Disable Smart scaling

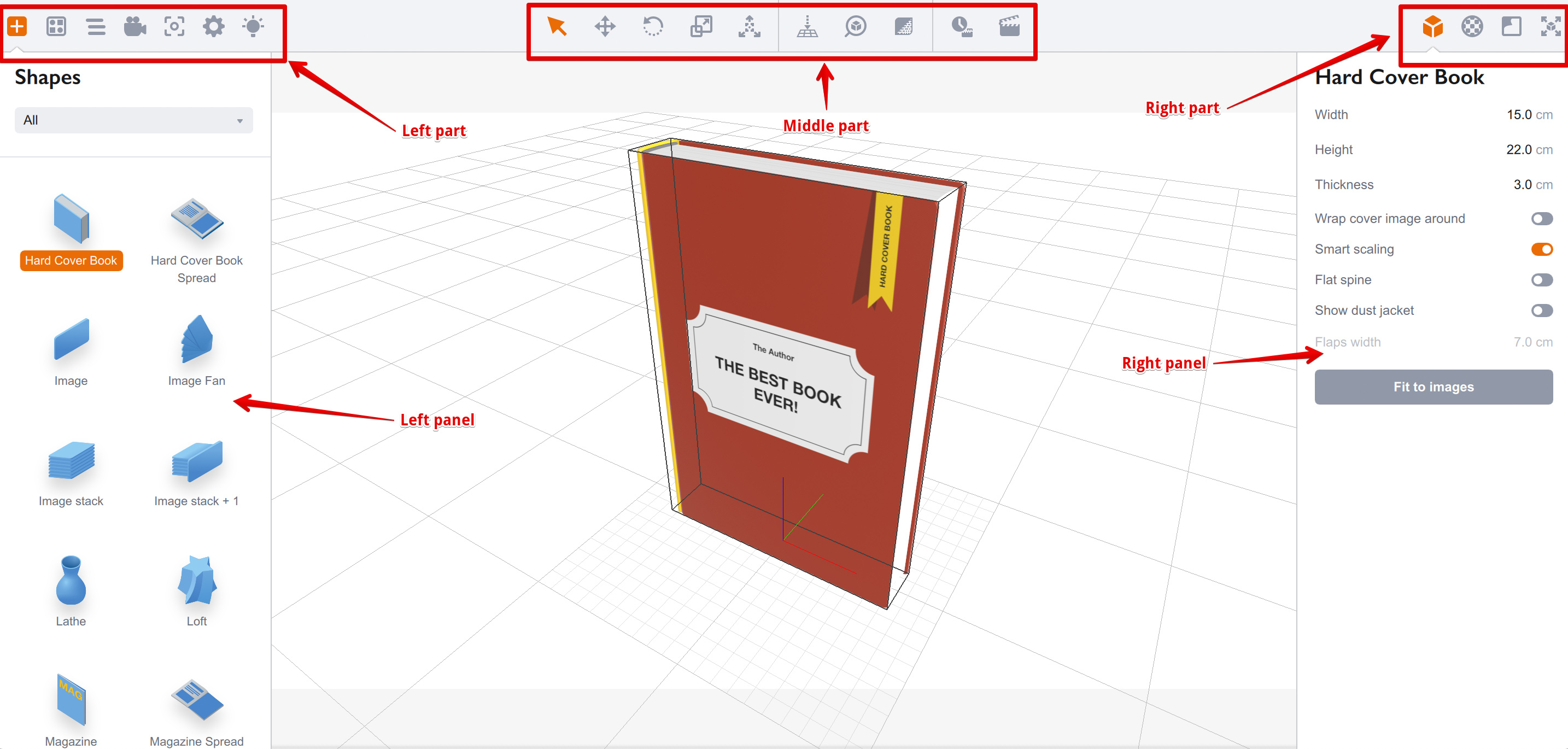pos(1542,249)
